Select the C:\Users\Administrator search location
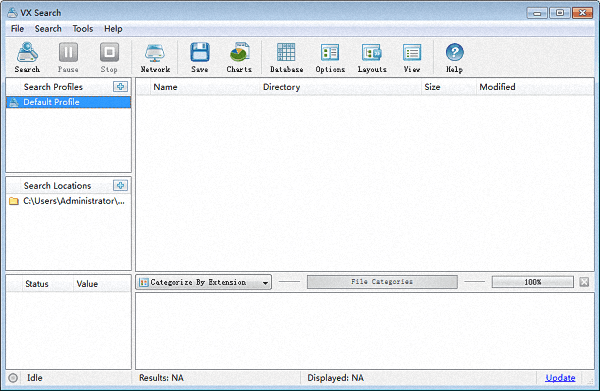Viewport: 600px width, 391px height. (68, 201)
